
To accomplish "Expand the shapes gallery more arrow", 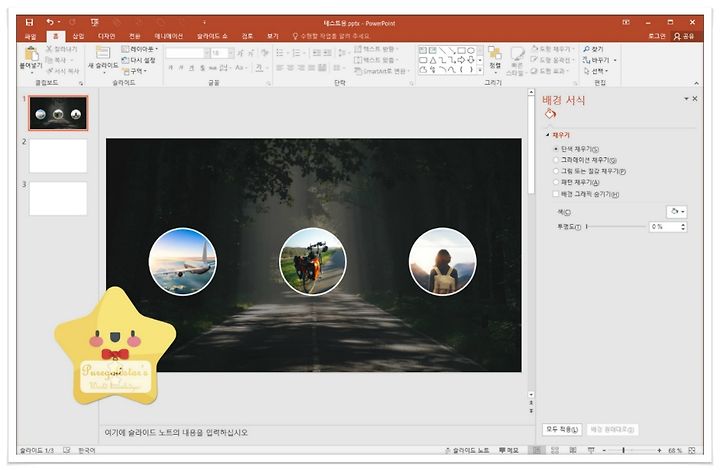I will tap(480, 70).
